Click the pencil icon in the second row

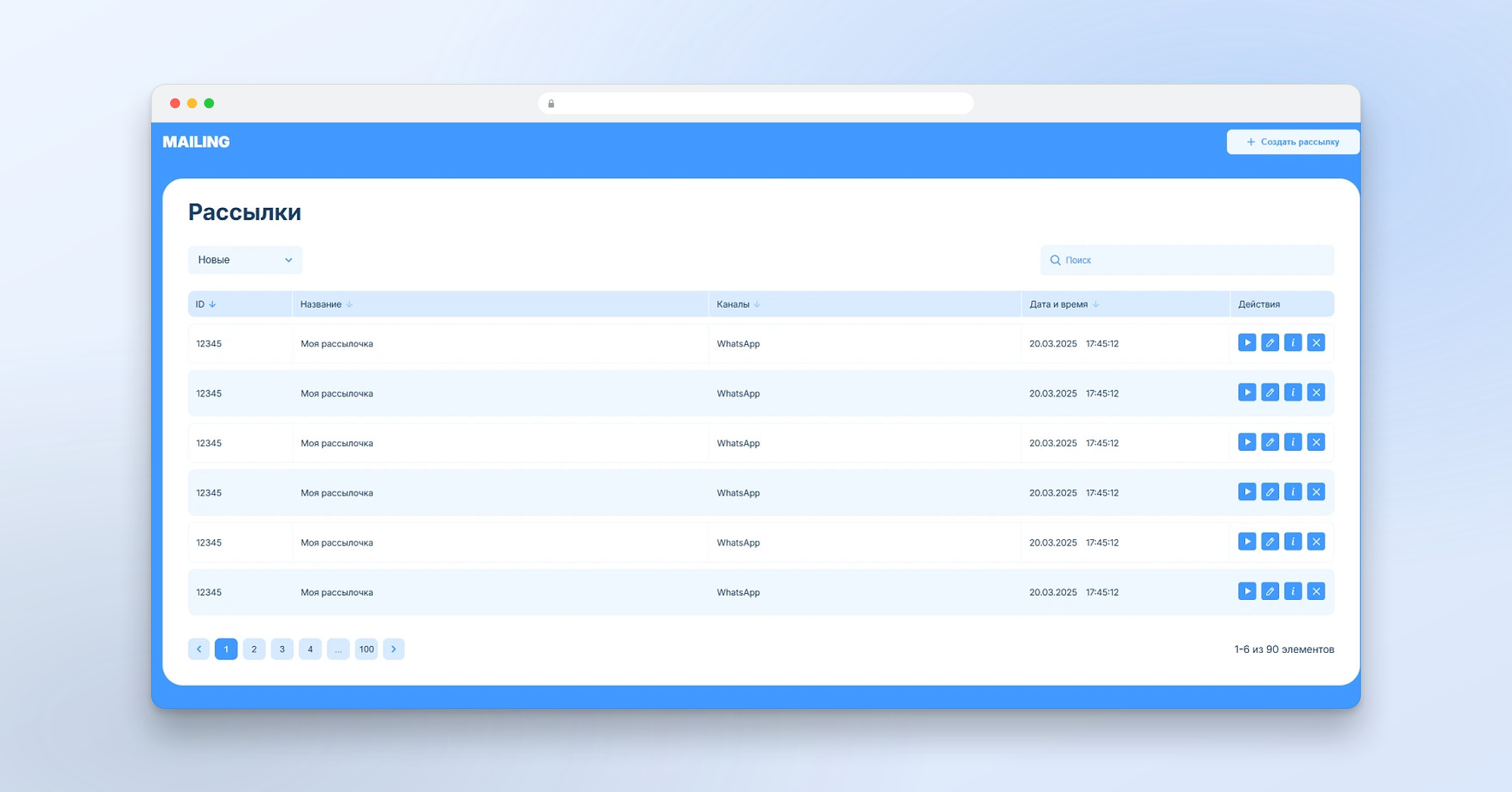click(x=1270, y=393)
